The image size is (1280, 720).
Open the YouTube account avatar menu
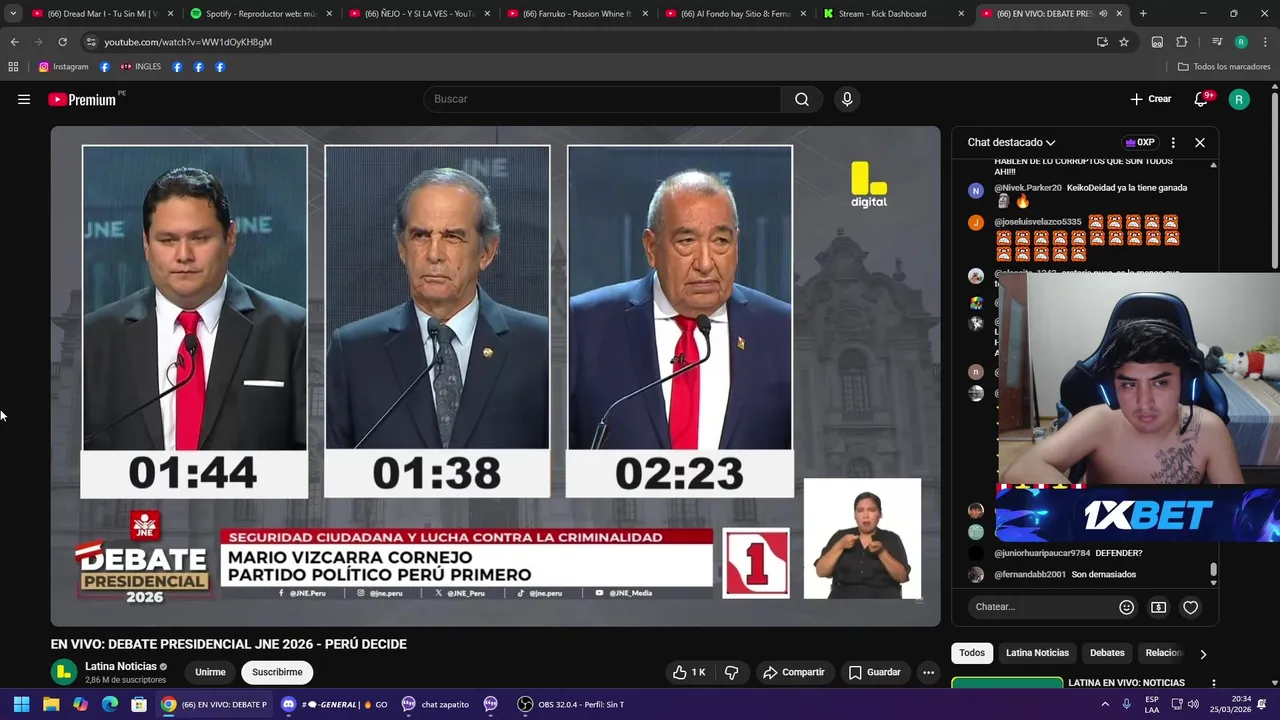[x=1239, y=99]
